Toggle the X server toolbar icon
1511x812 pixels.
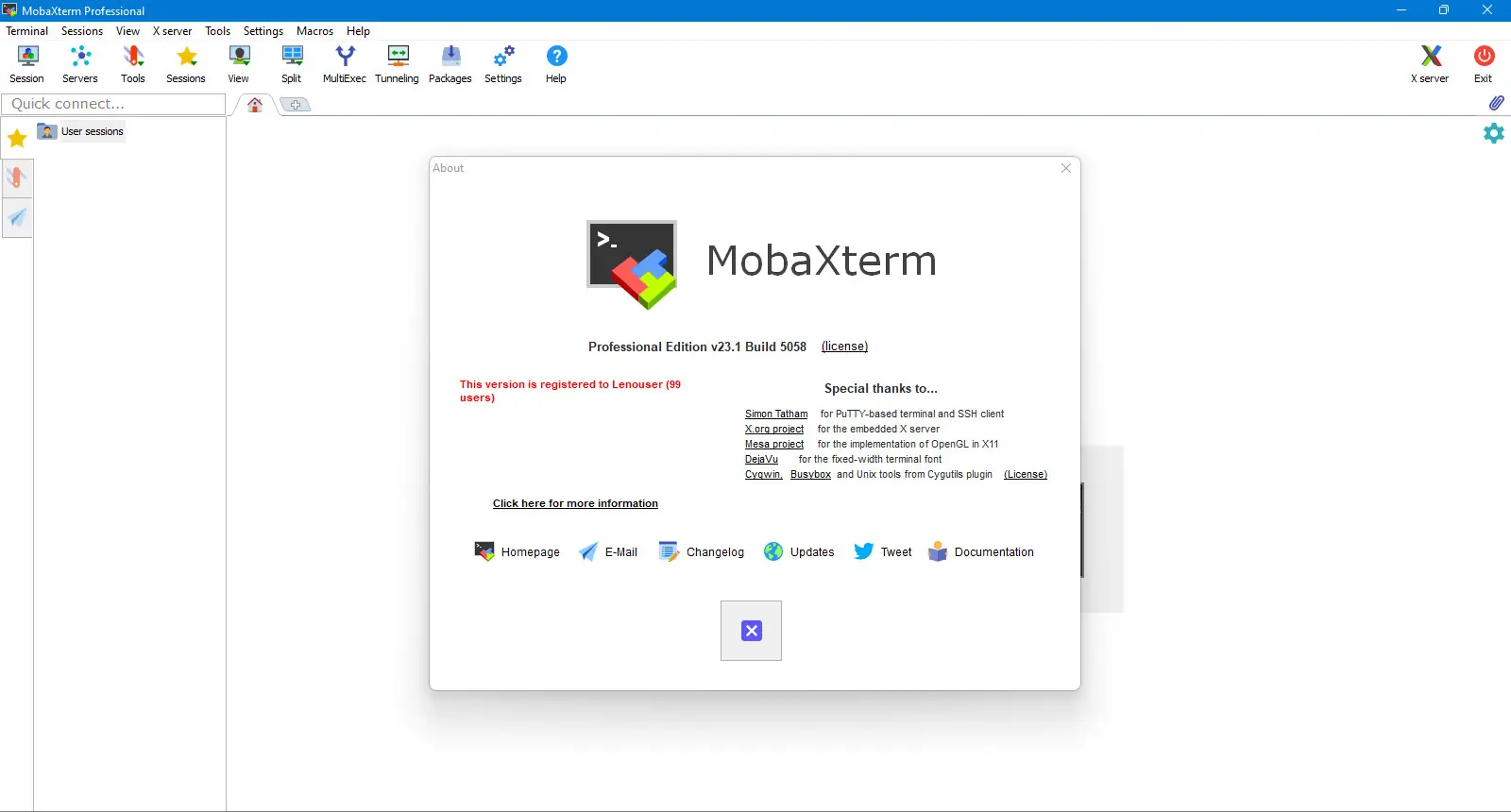(1430, 64)
